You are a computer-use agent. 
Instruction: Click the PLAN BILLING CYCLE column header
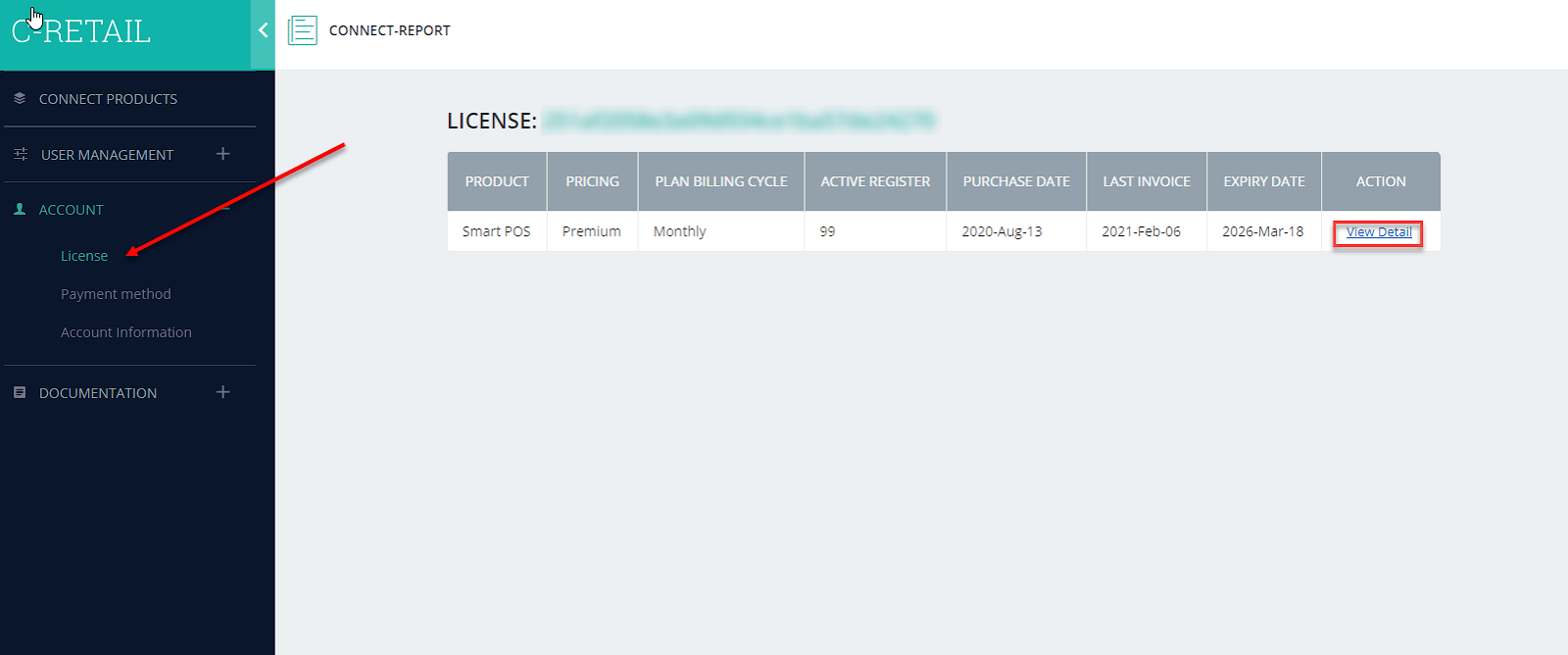tap(721, 181)
